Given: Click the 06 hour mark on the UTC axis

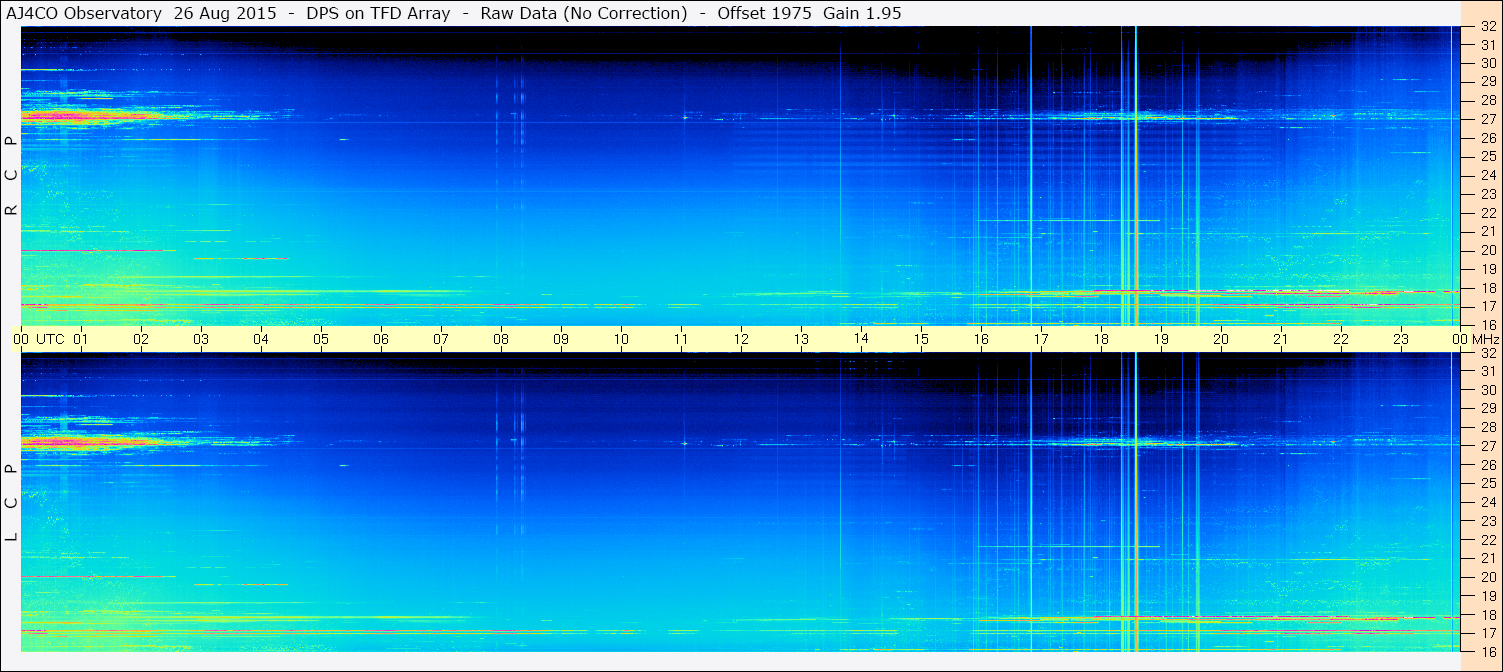Looking at the screenshot, I should point(381,339).
